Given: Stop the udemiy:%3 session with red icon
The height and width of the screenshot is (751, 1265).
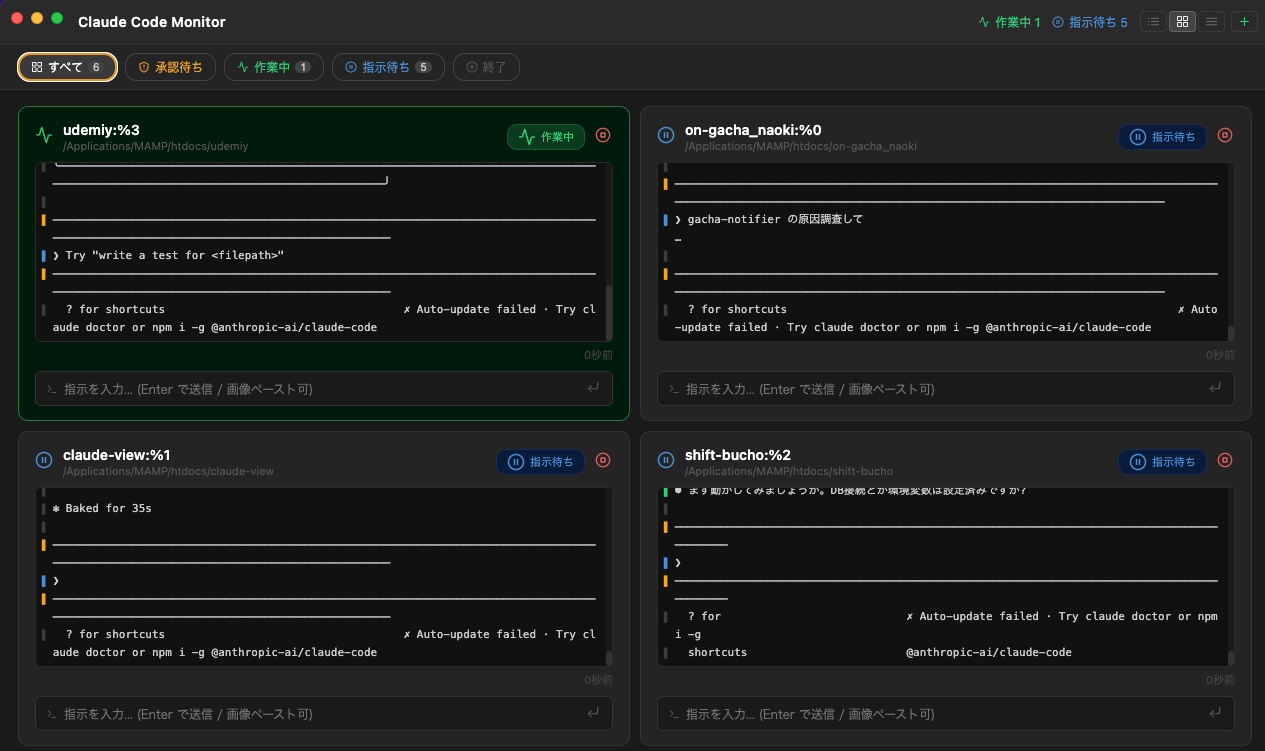Looking at the screenshot, I should [602, 136].
